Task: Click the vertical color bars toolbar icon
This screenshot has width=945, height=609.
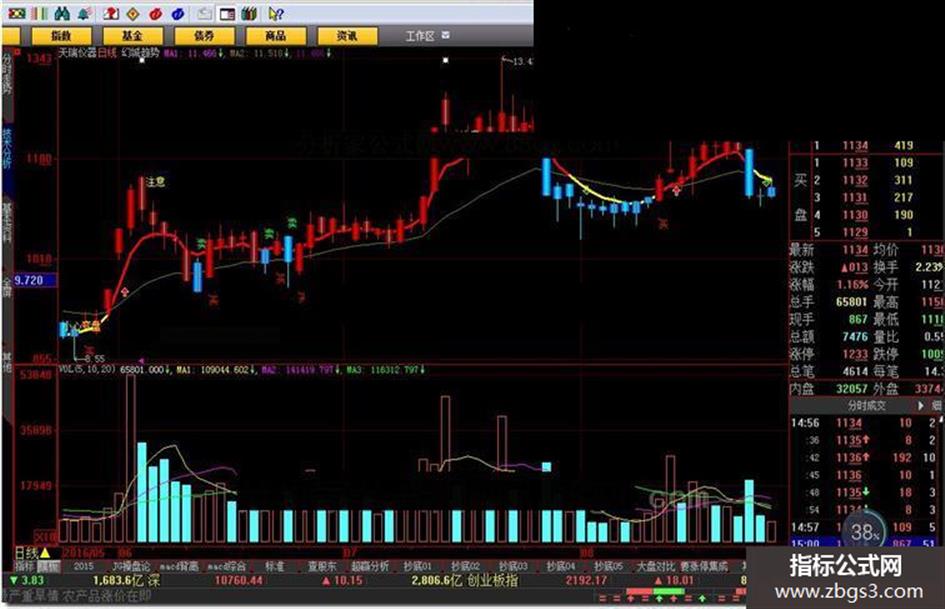Action: pos(39,13)
